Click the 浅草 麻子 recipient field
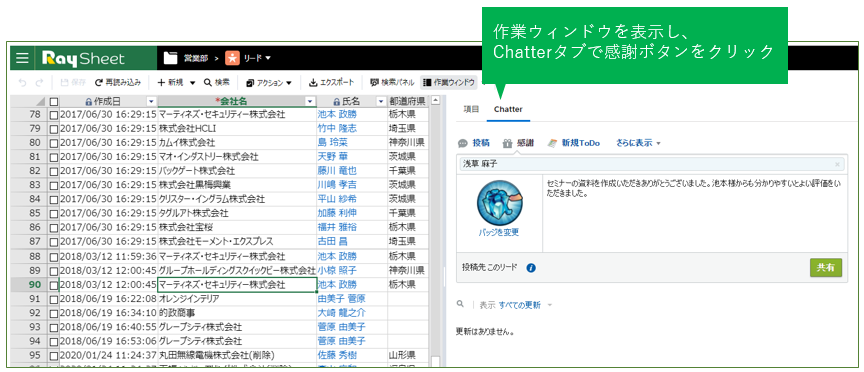The image size is (864, 372). click(x=652, y=164)
